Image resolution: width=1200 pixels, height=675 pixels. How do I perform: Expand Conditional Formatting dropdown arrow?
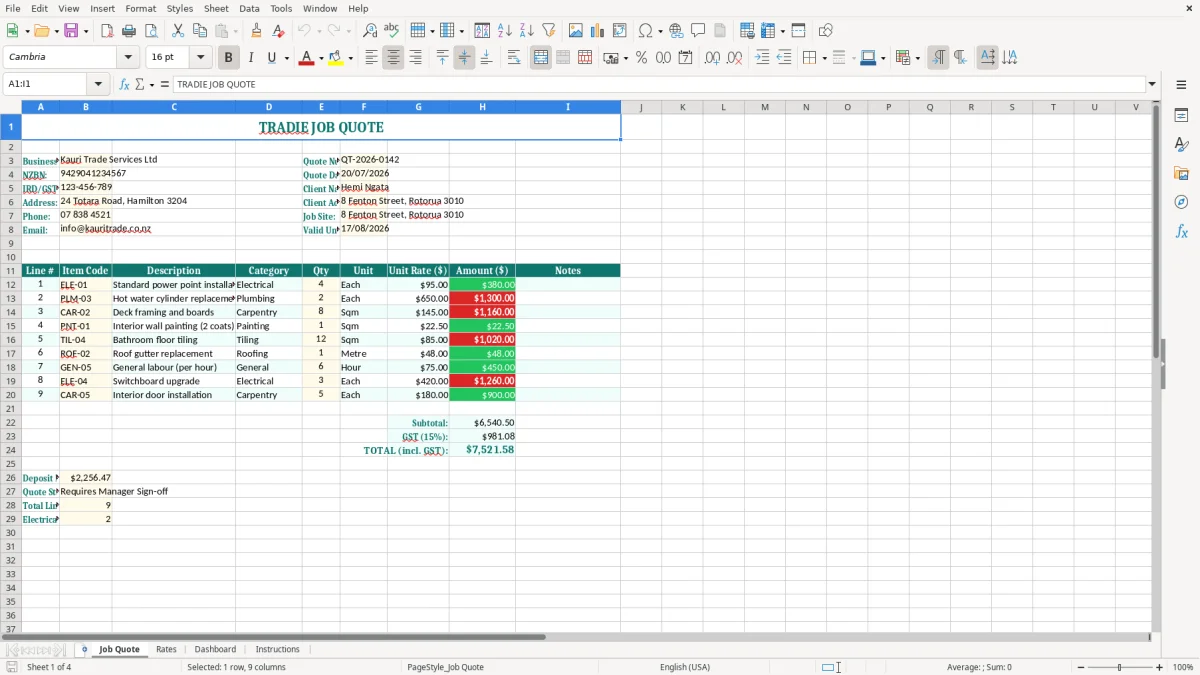point(917,58)
